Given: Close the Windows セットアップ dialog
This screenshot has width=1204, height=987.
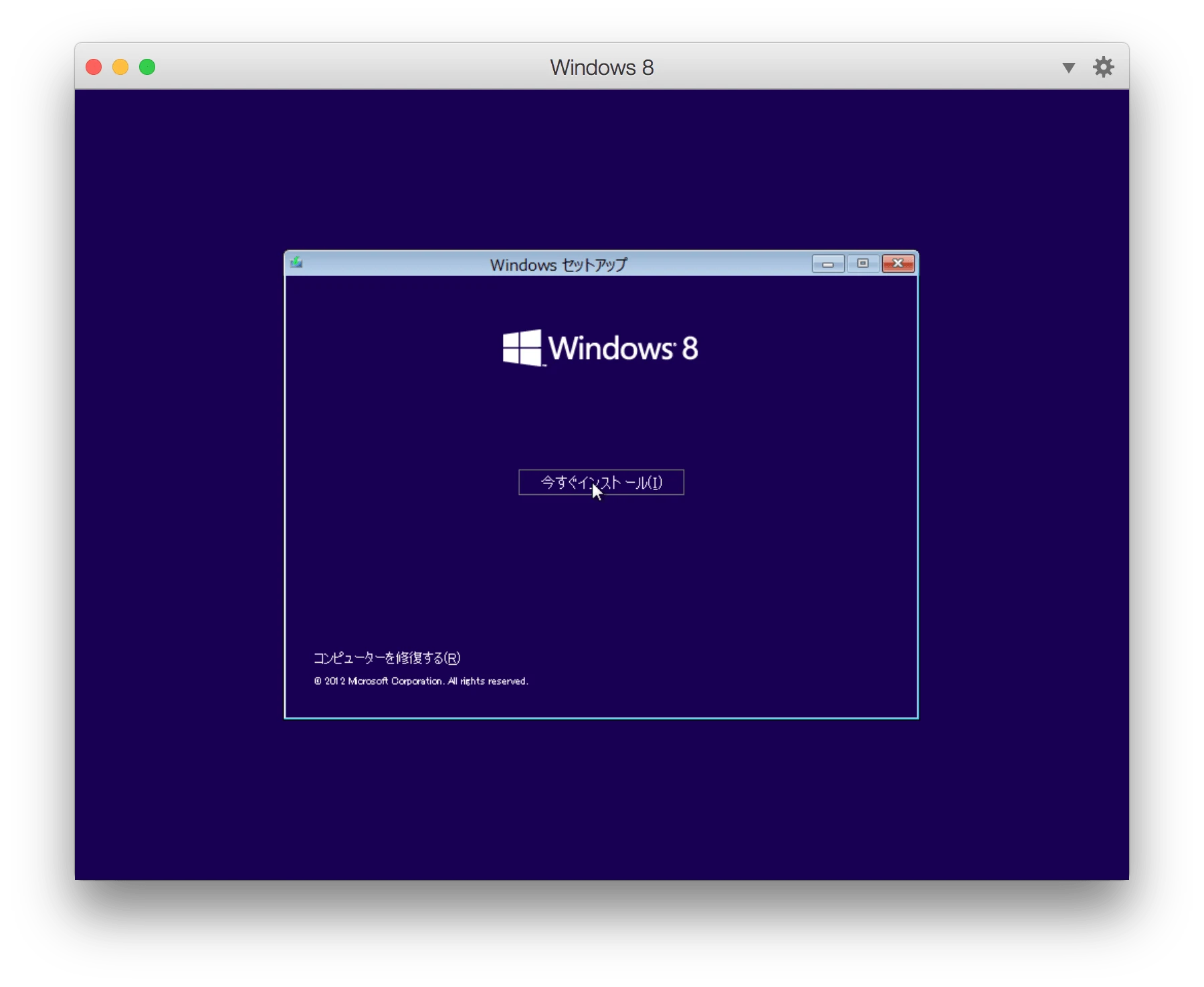Looking at the screenshot, I should coord(898,264).
